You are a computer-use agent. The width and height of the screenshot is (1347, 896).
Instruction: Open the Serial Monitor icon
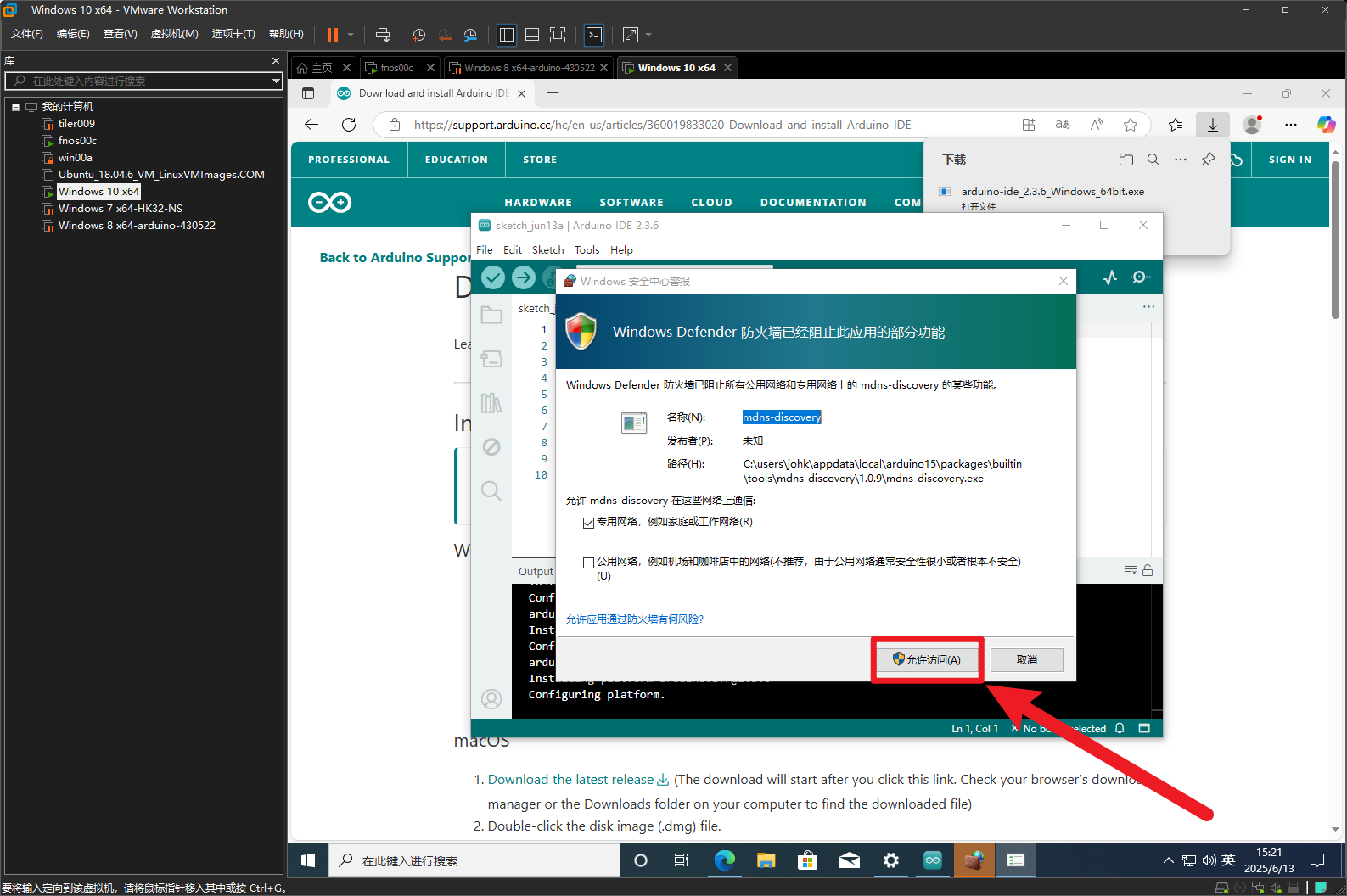[x=1141, y=277]
